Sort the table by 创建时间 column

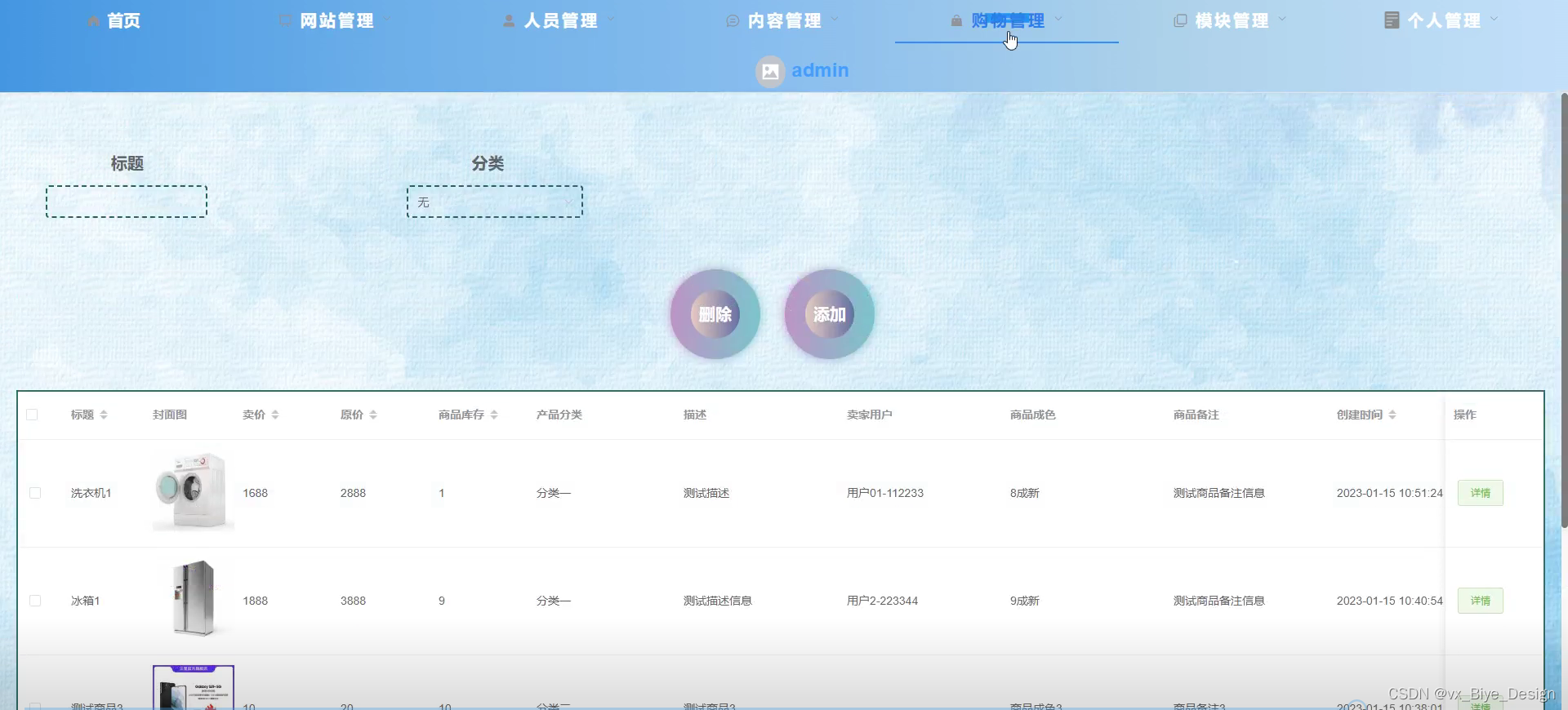point(1392,415)
